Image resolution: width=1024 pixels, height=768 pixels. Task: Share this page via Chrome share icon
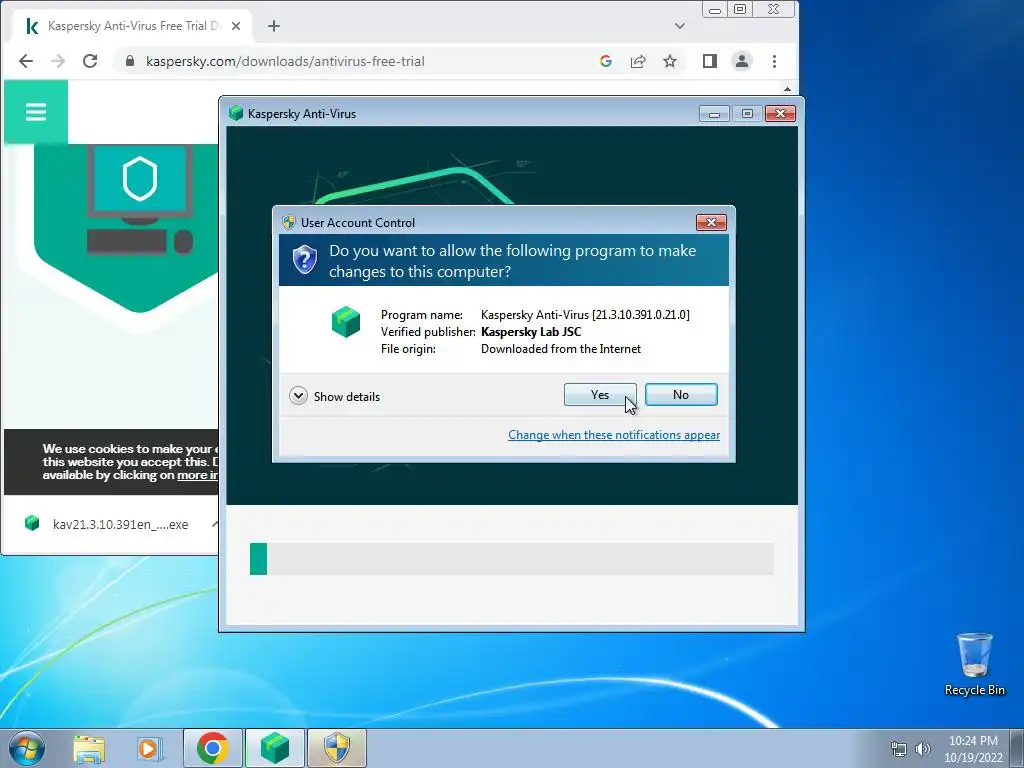tap(638, 61)
